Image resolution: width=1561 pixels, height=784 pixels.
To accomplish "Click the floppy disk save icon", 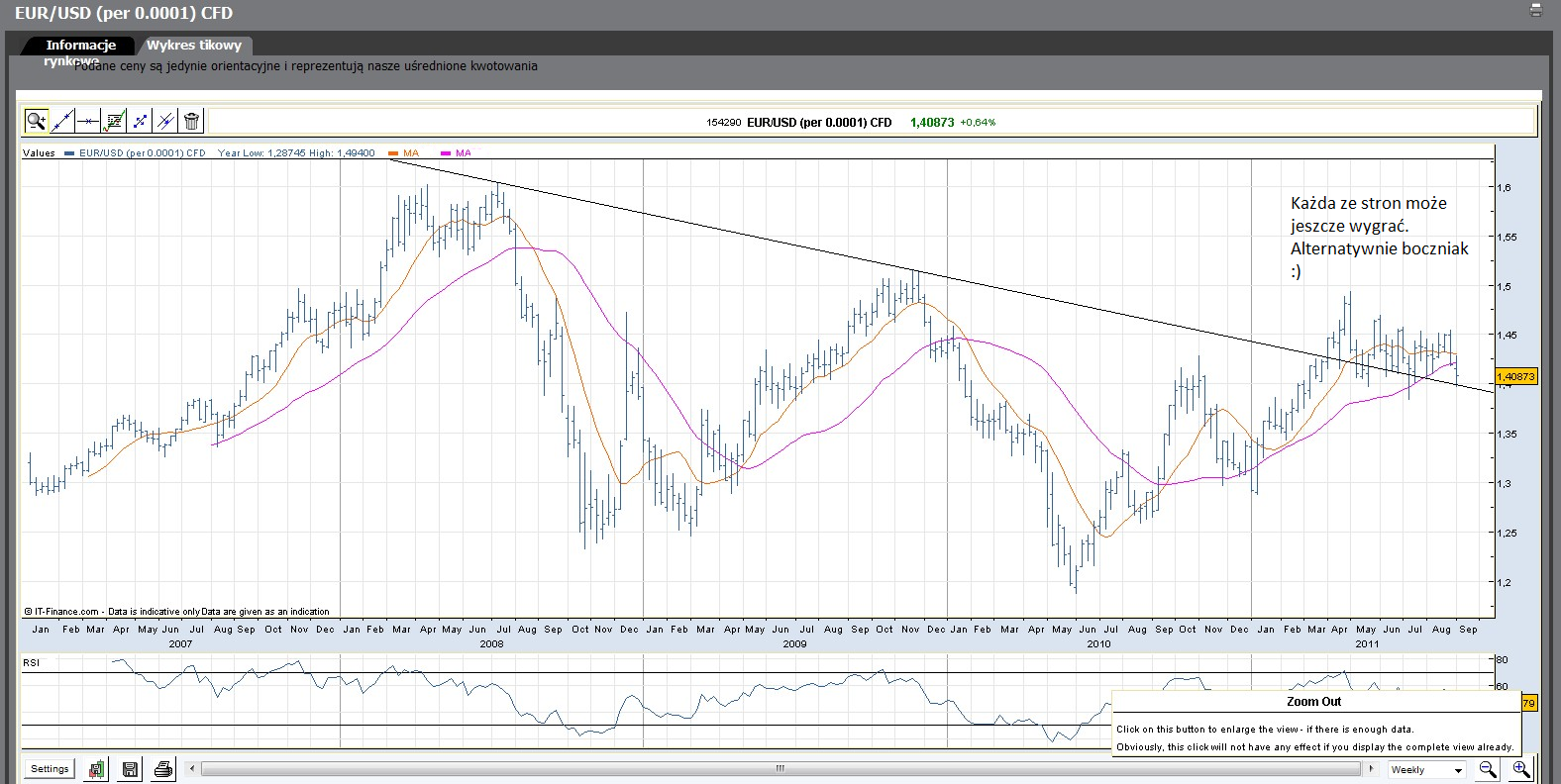I will pyautogui.click(x=130, y=769).
